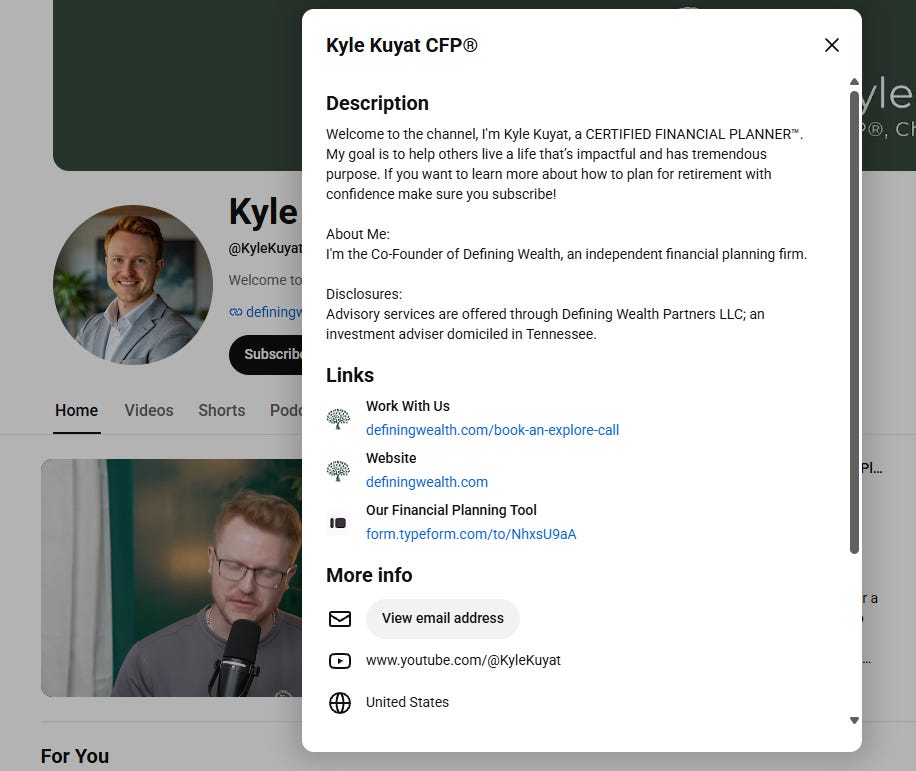Image resolution: width=916 pixels, height=771 pixels.
Task: Click the More info heading
Action: click(x=369, y=575)
